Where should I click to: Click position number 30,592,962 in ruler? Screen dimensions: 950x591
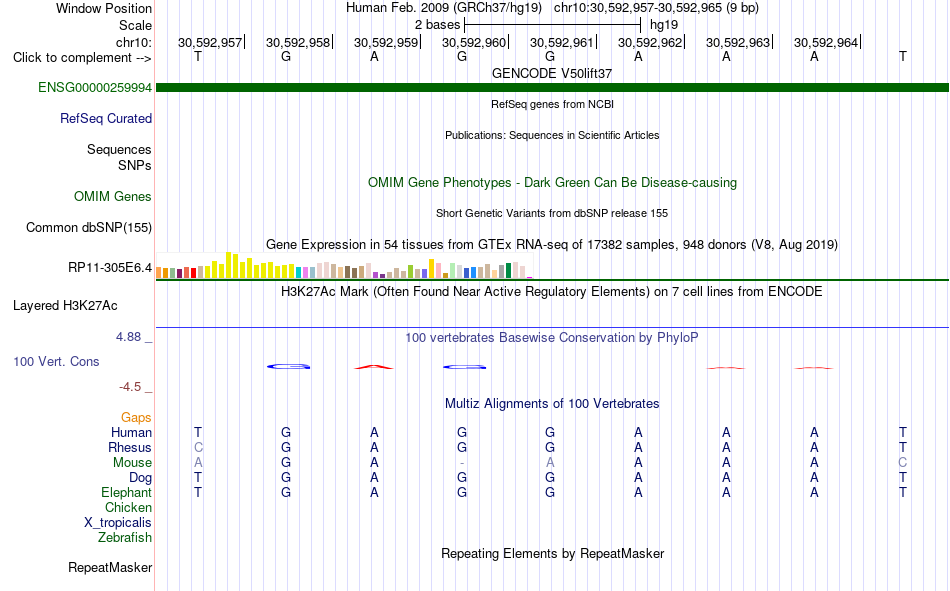(x=650, y=42)
